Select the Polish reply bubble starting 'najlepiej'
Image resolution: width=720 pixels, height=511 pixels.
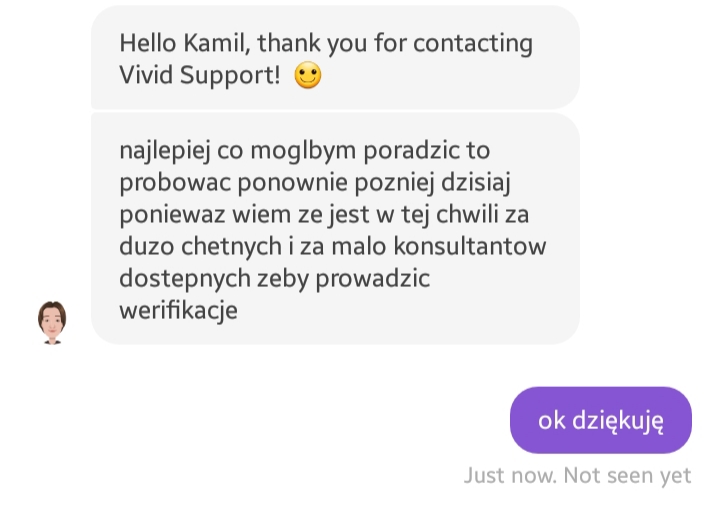click(335, 229)
